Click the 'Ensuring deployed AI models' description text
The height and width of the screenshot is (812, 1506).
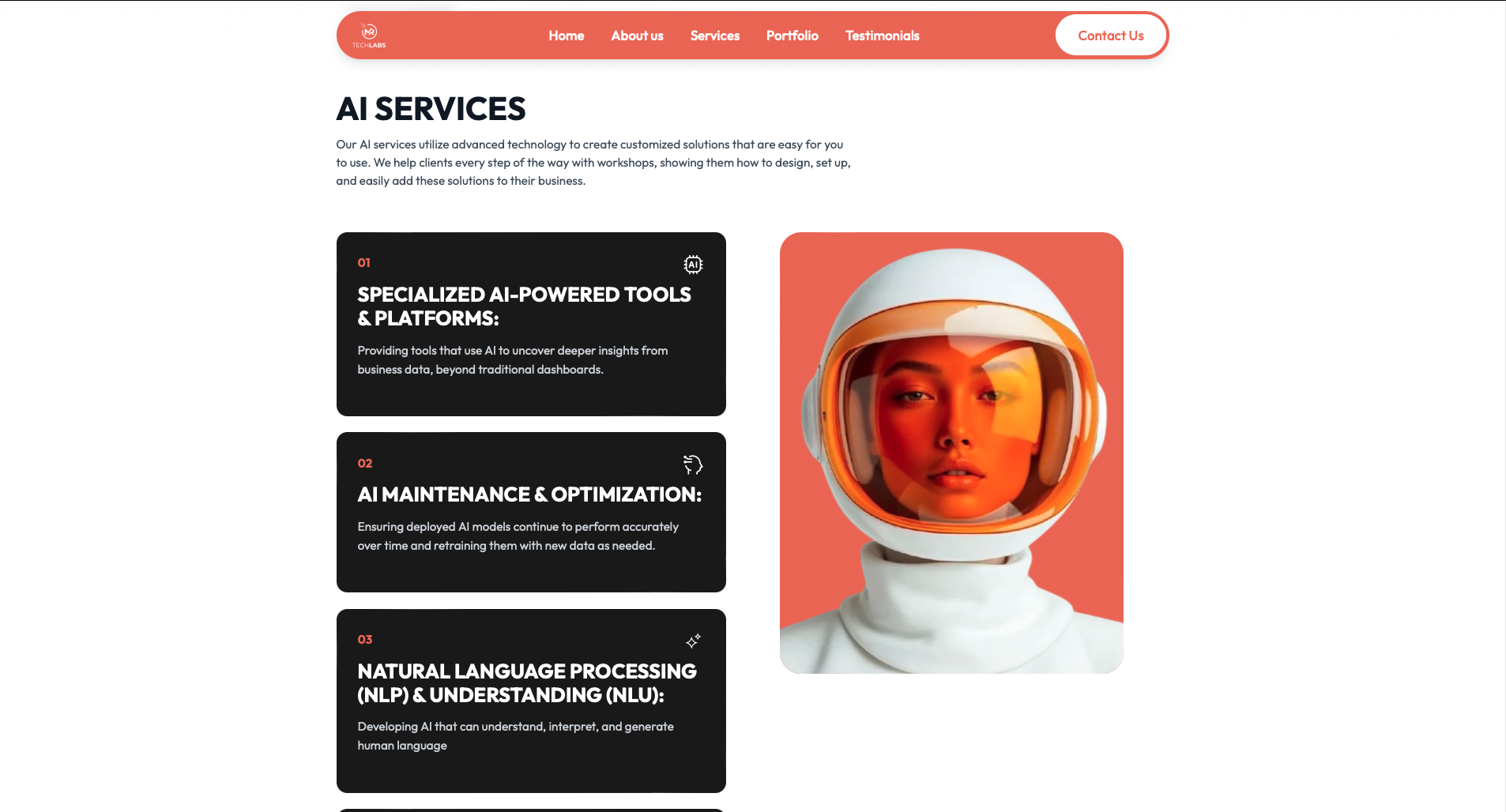[x=518, y=536]
